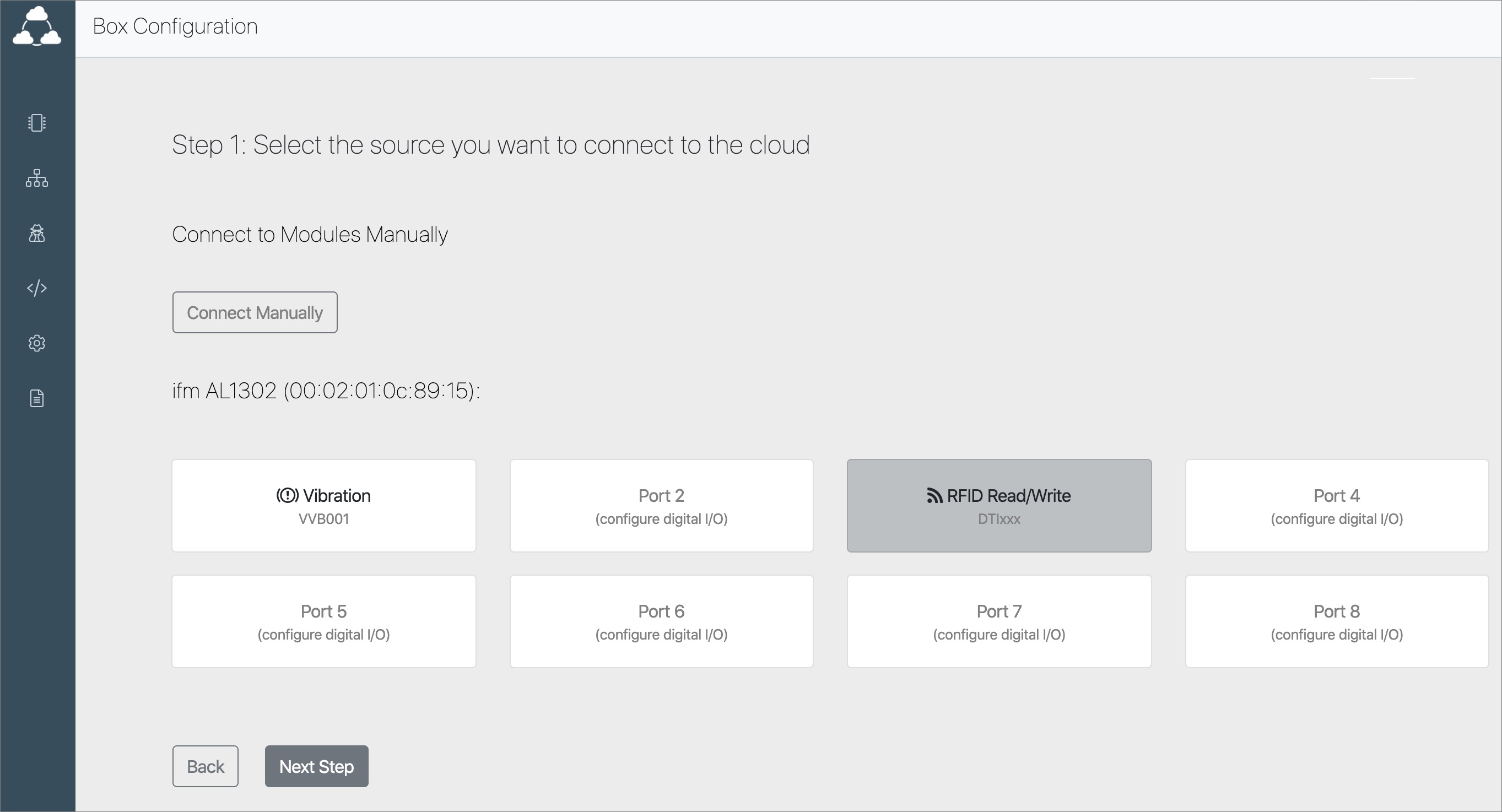Open the code brackets sidebar icon
1502x812 pixels.
(x=37, y=288)
